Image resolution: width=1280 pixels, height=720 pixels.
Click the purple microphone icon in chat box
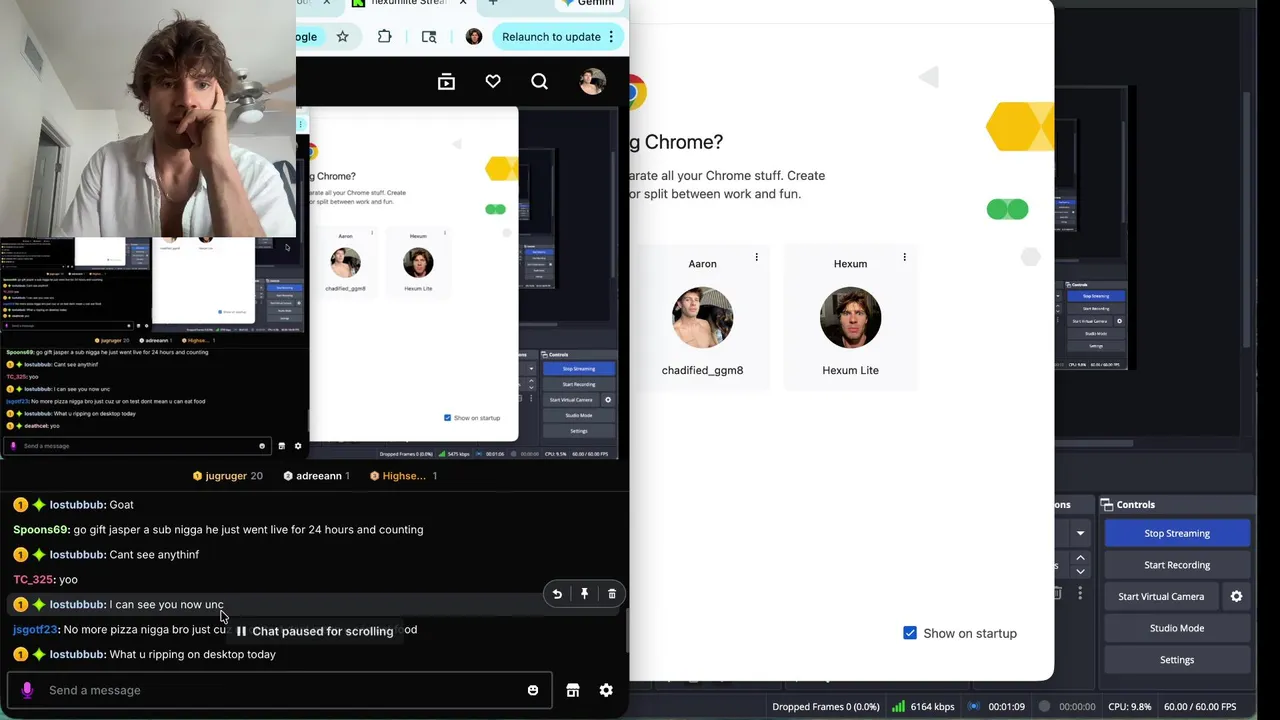(x=27, y=690)
